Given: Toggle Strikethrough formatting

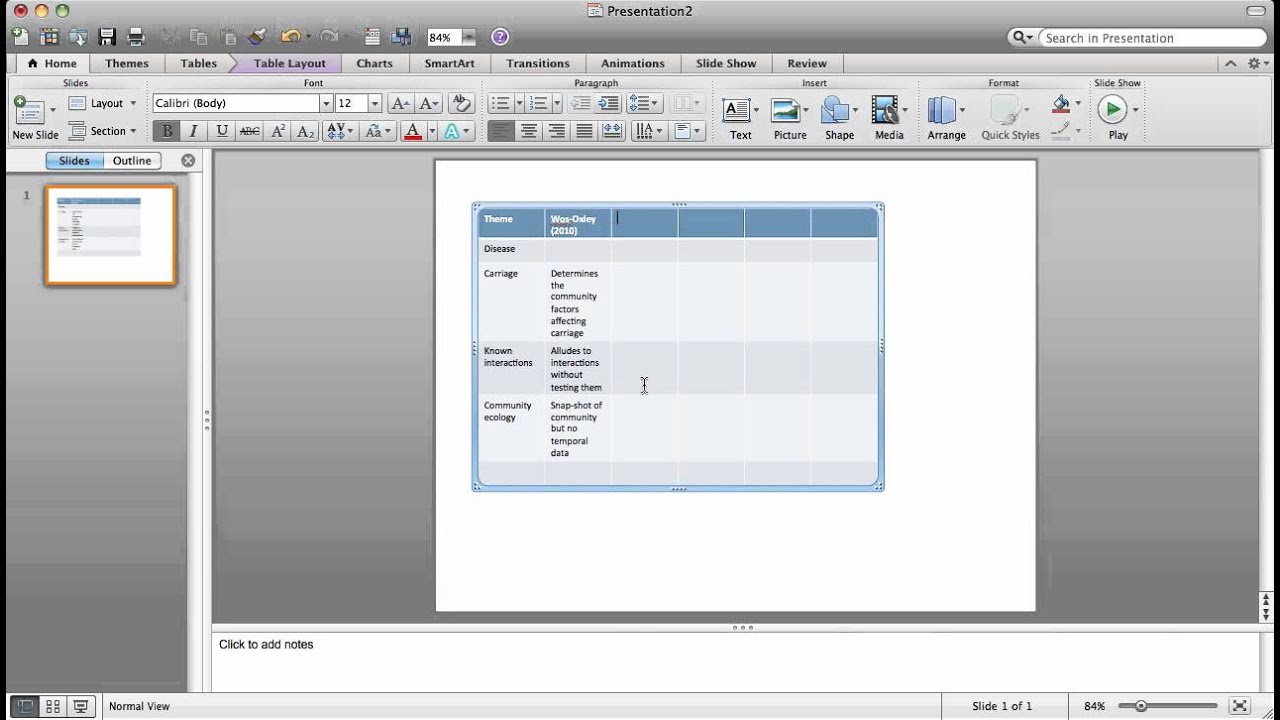Looking at the screenshot, I should click(x=249, y=131).
